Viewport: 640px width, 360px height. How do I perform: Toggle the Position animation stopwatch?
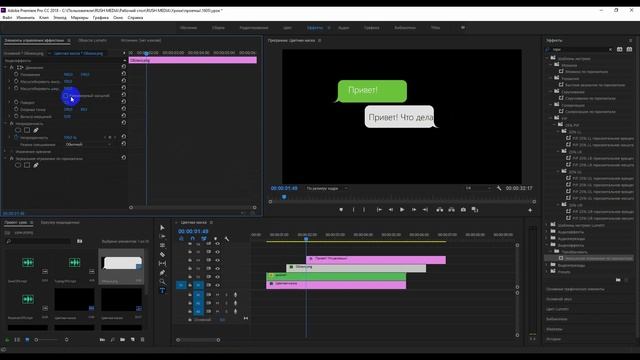(x=16, y=74)
